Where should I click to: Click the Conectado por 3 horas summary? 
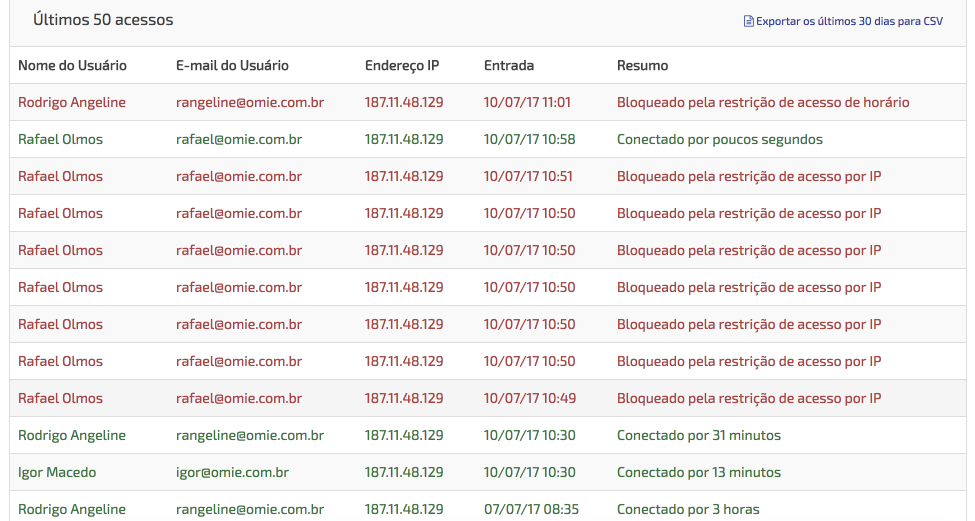click(688, 509)
